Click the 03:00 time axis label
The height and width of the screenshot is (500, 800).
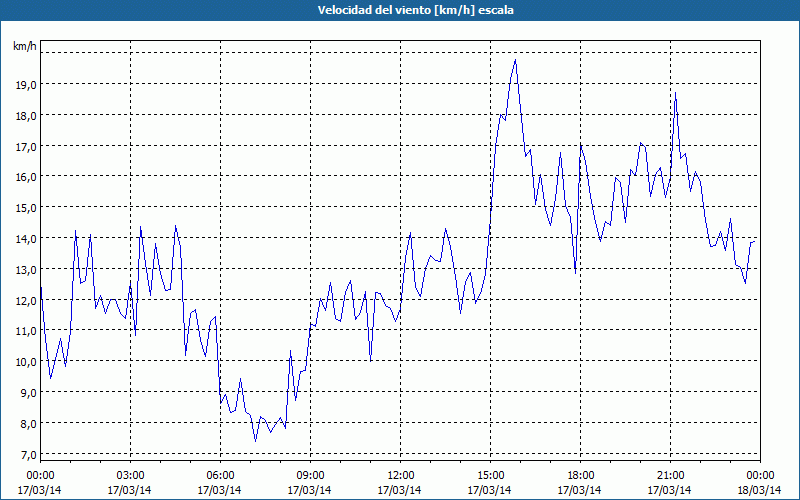coord(131,476)
